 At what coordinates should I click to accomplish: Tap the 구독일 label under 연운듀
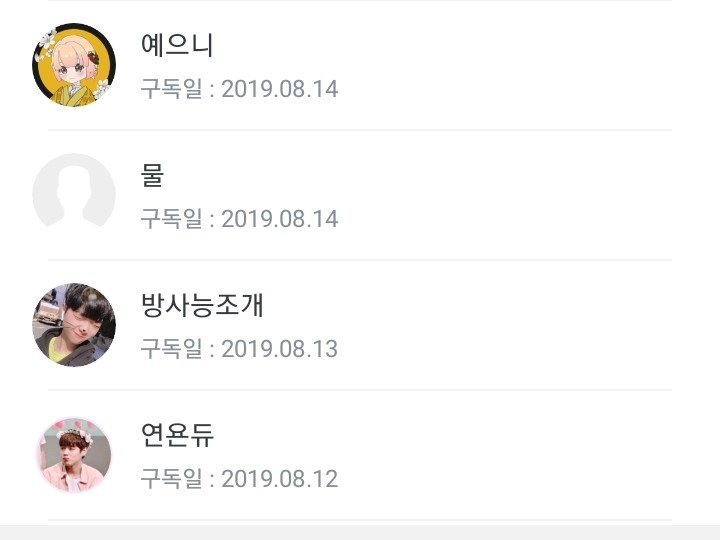171,479
